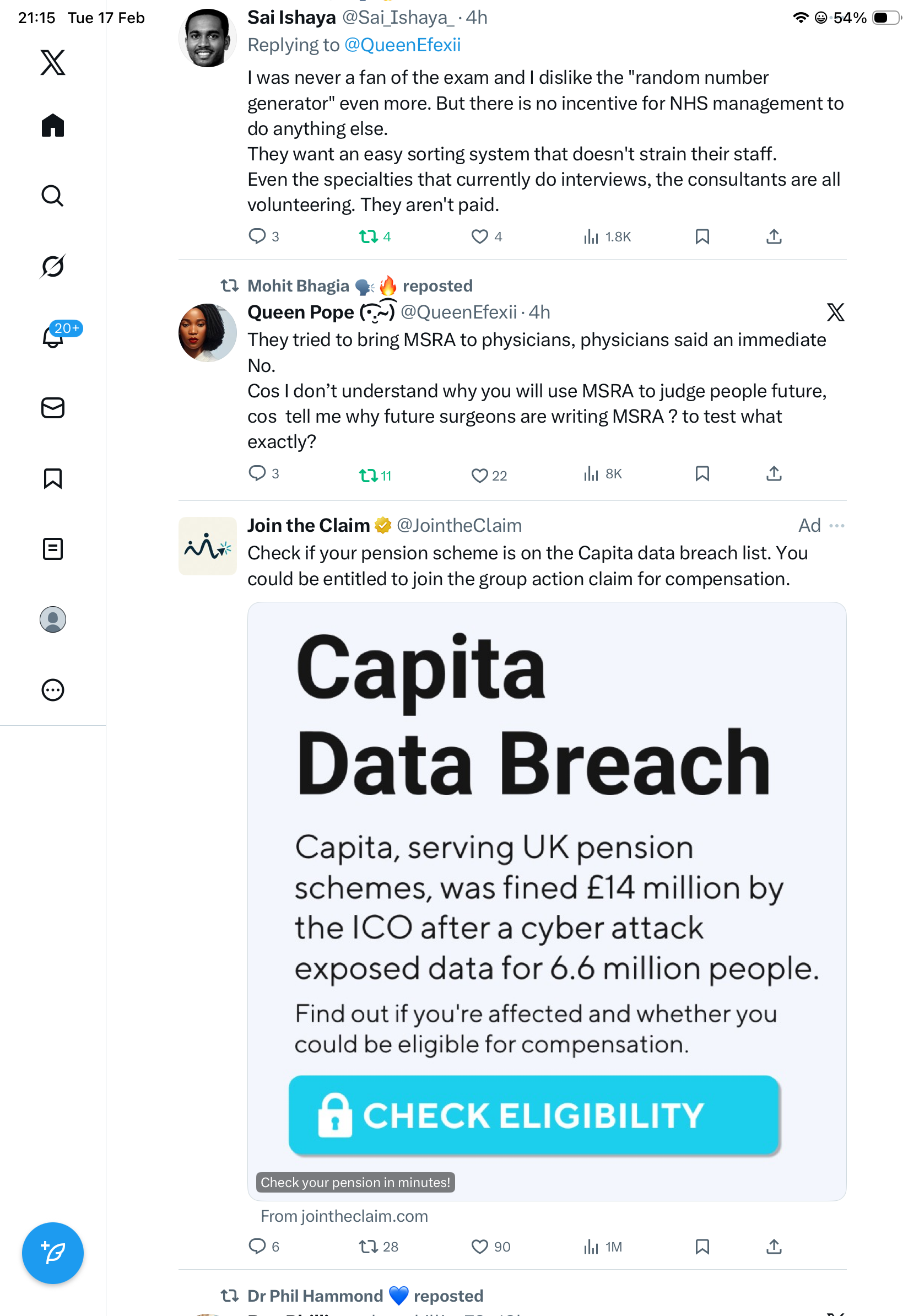Open the Lists icon in the sidebar
The height and width of the screenshot is (1316, 919).
[x=53, y=548]
